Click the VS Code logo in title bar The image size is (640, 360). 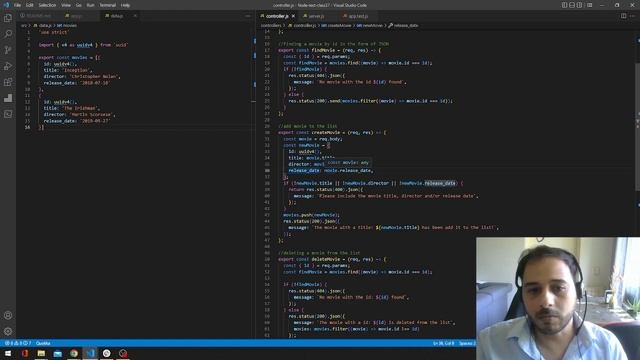tap(6, 5)
